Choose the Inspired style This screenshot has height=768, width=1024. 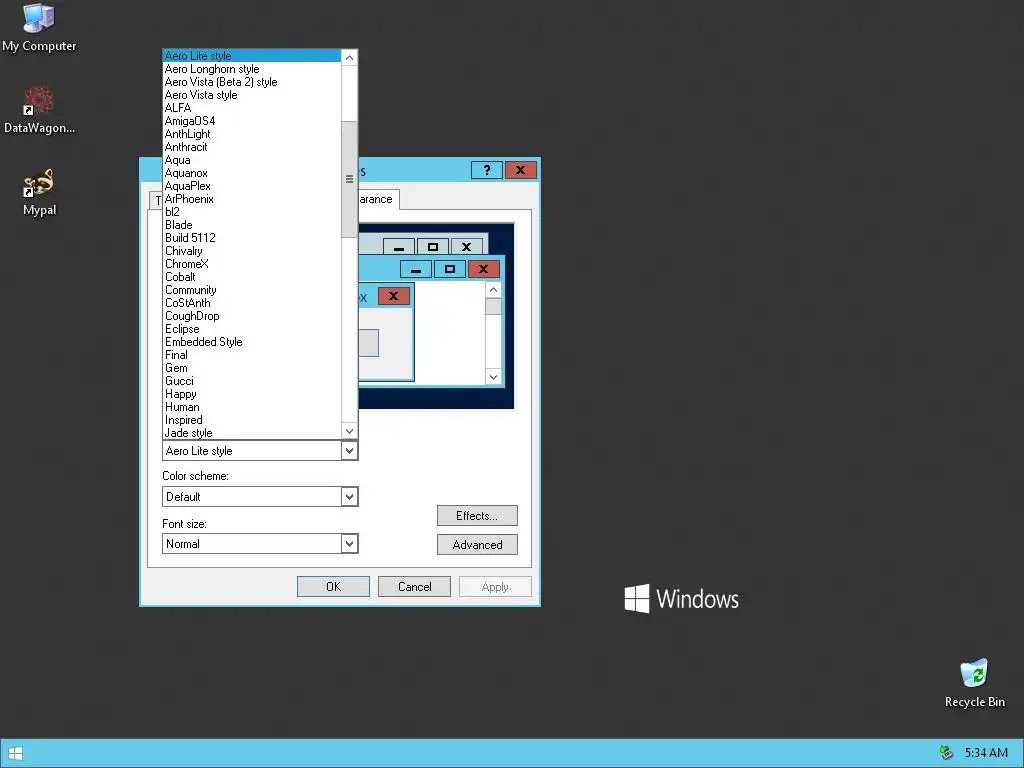(x=251, y=421)
